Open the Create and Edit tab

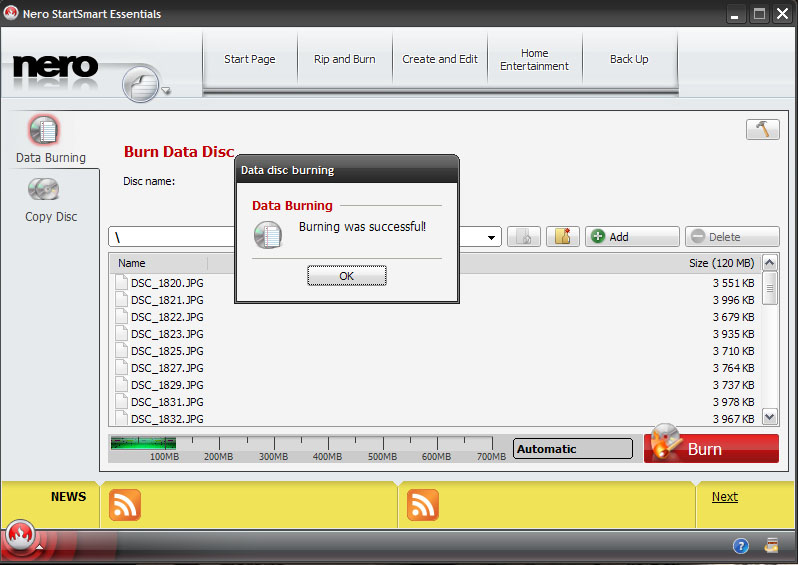click(x=440, y=59)
